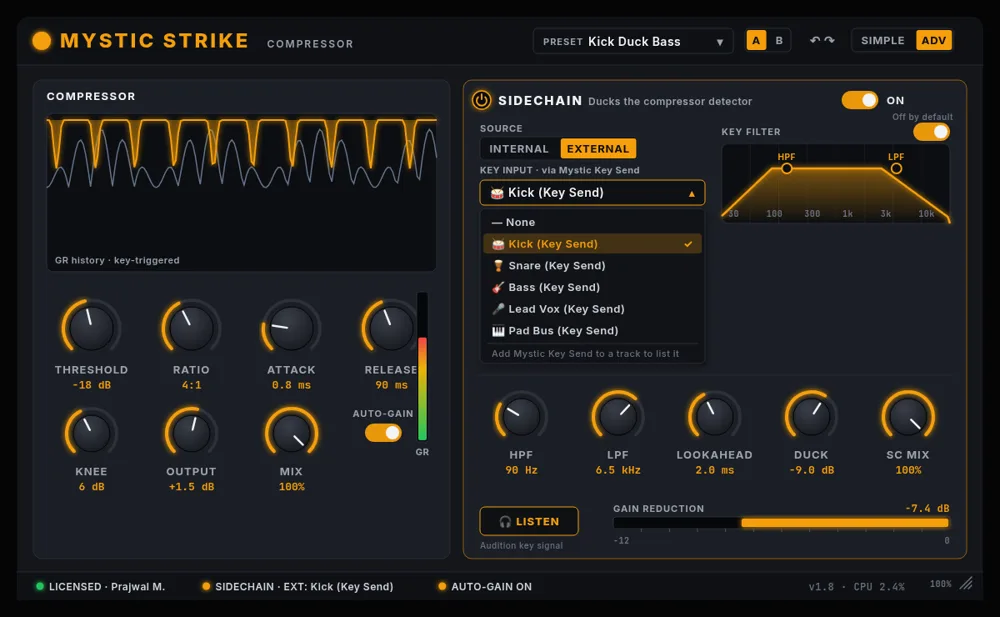Screen dimensions: 1000x617
Task: Click the Knee knob
Action: pyautogui.click(x=91, y=433)
